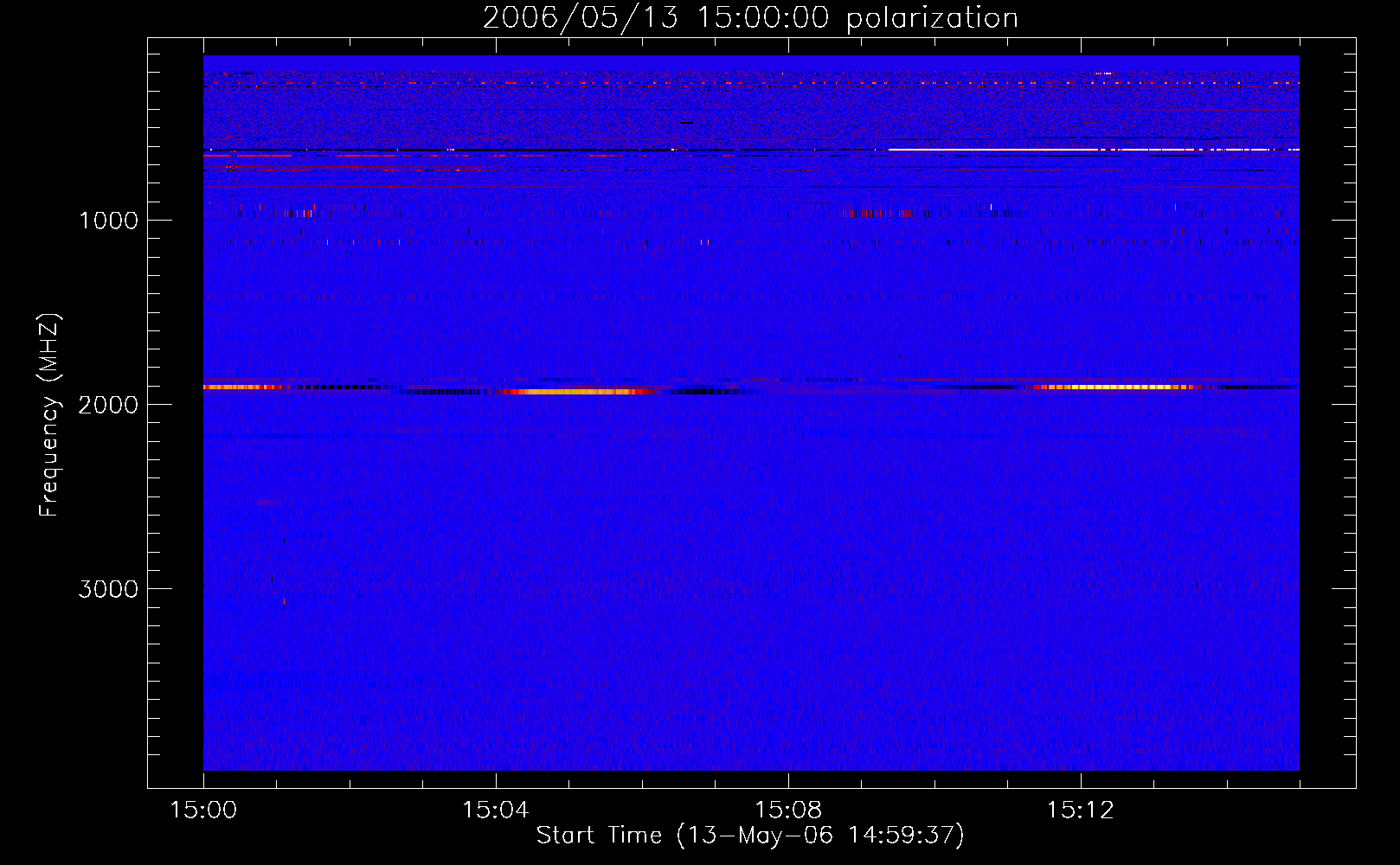Click the 15:04 time tick label
This screenshot has width=1400, height=865.
click(x=495, y=811)
